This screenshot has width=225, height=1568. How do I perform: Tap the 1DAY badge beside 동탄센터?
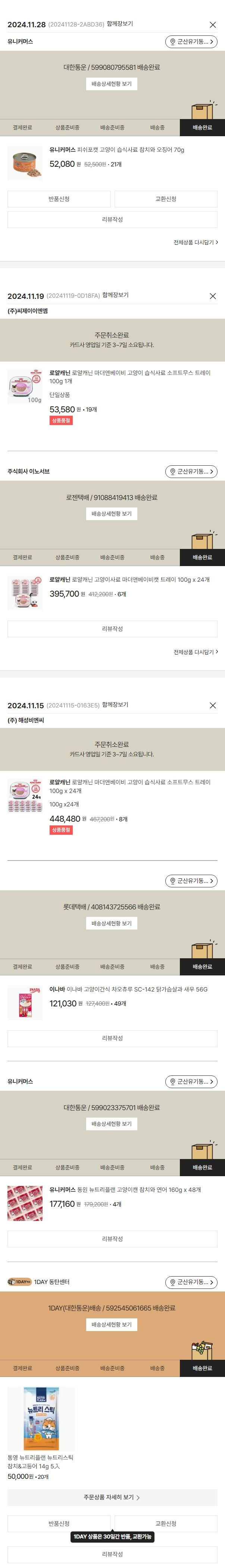click(x=19, y=1282)
